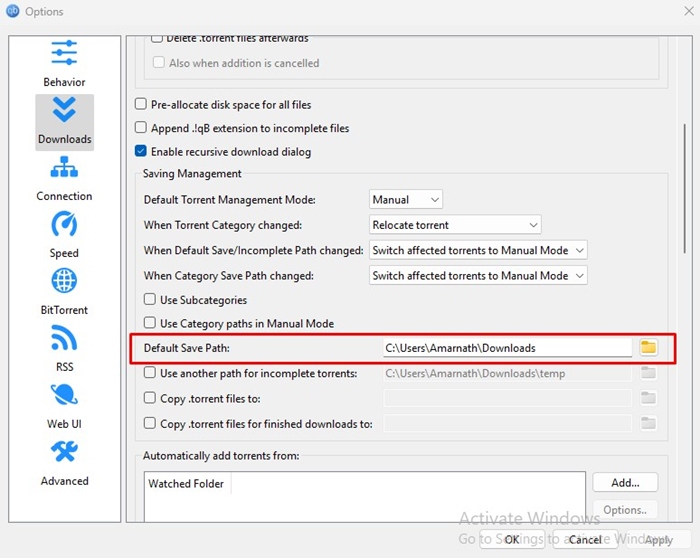Check Use Category paths in Manual Mode

tap(150, 323)
